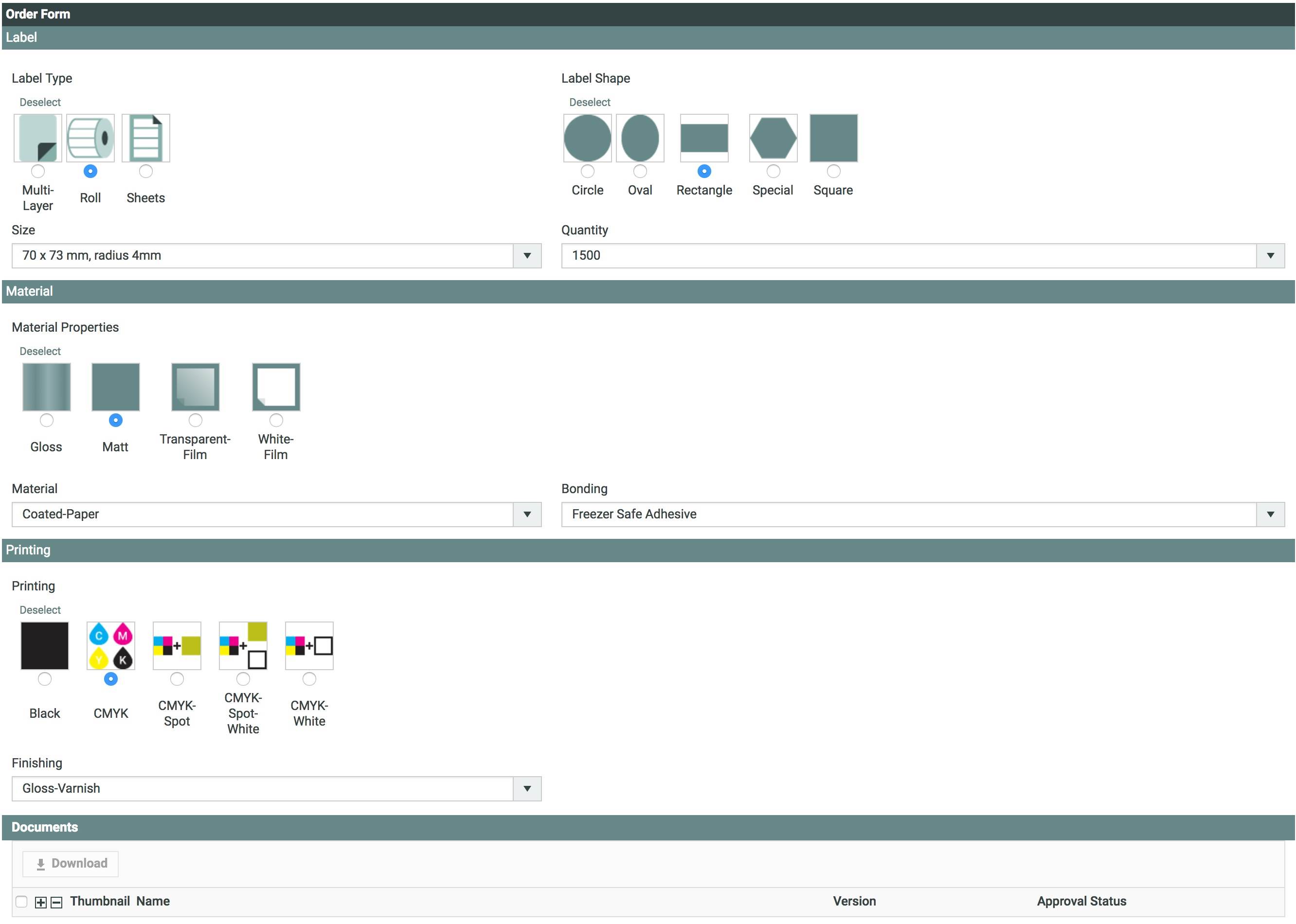Choose the Square shape icon

pyautogui.click(x=833, y=138)
